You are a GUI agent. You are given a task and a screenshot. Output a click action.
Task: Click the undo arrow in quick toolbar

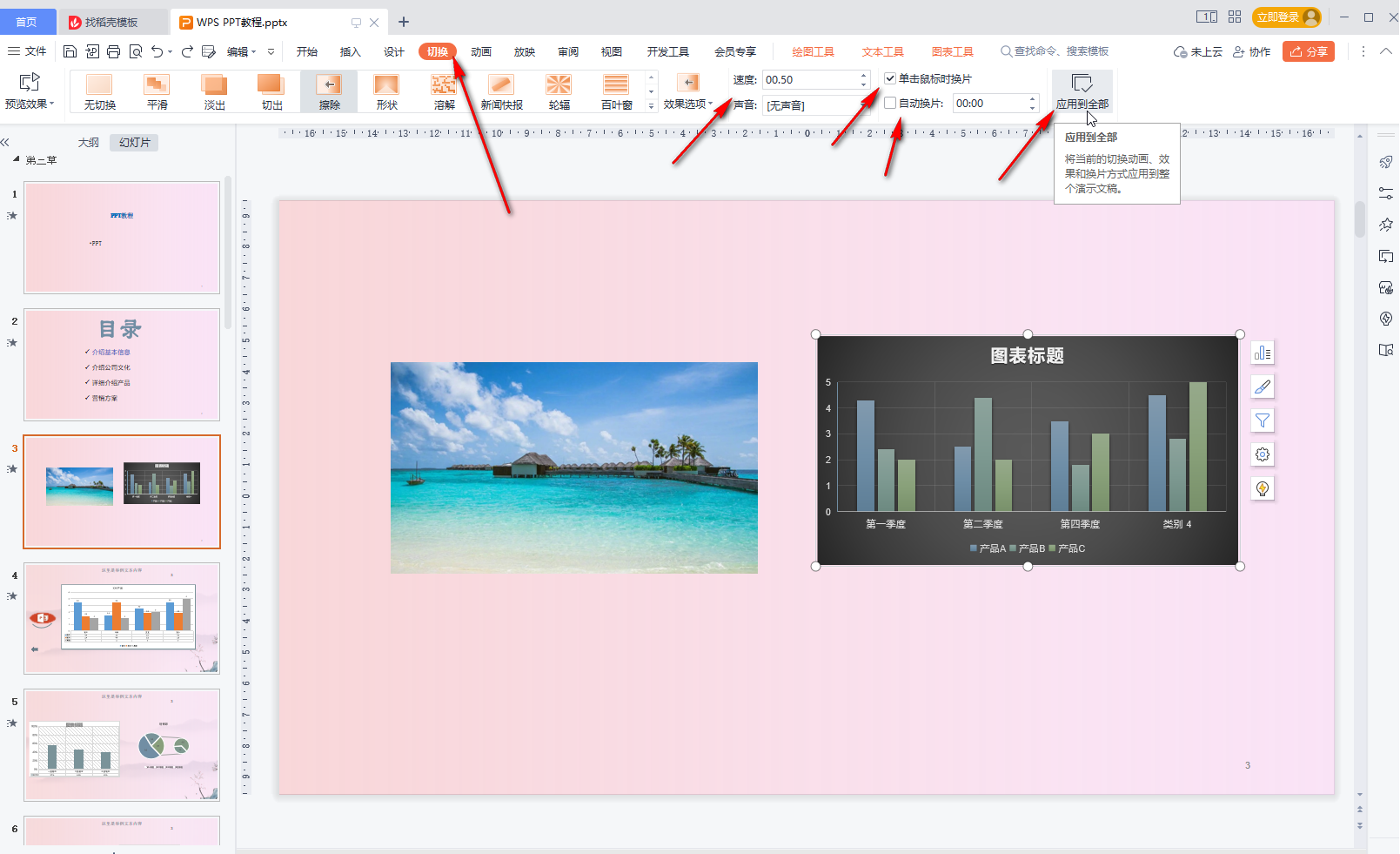[x=157, y=51]
